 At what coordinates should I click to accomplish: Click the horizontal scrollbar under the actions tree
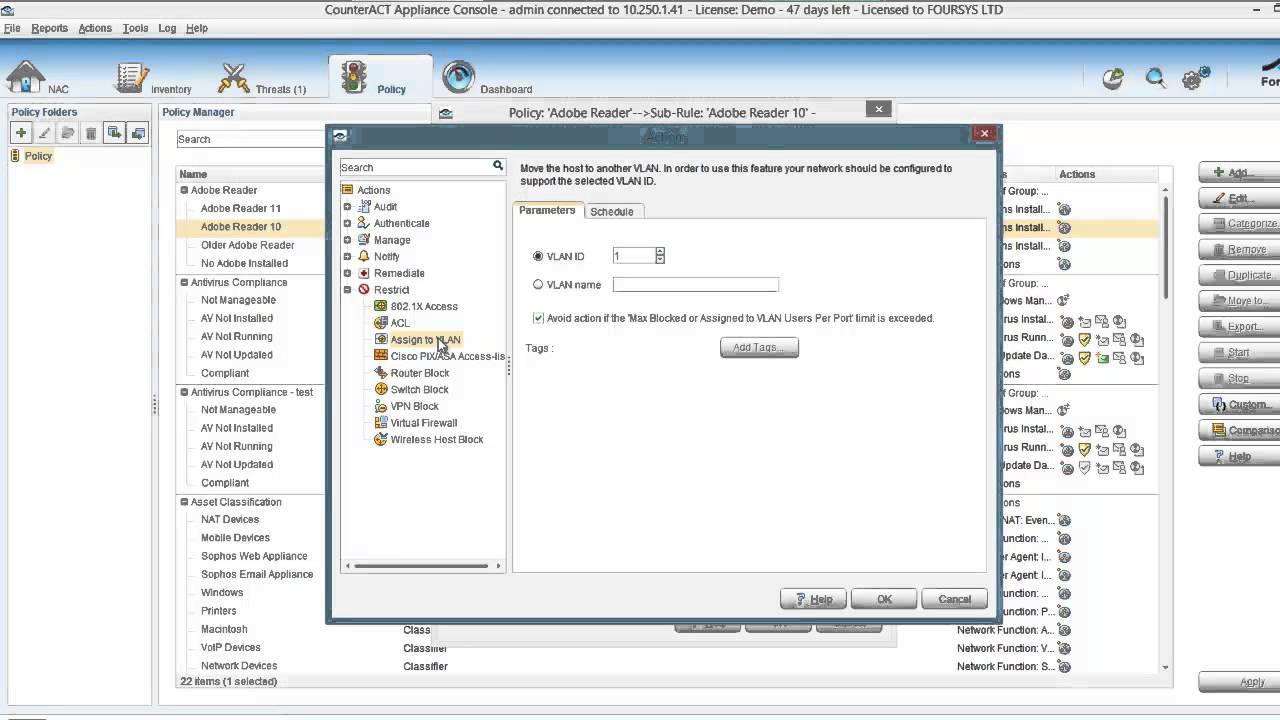pos(423,566)
